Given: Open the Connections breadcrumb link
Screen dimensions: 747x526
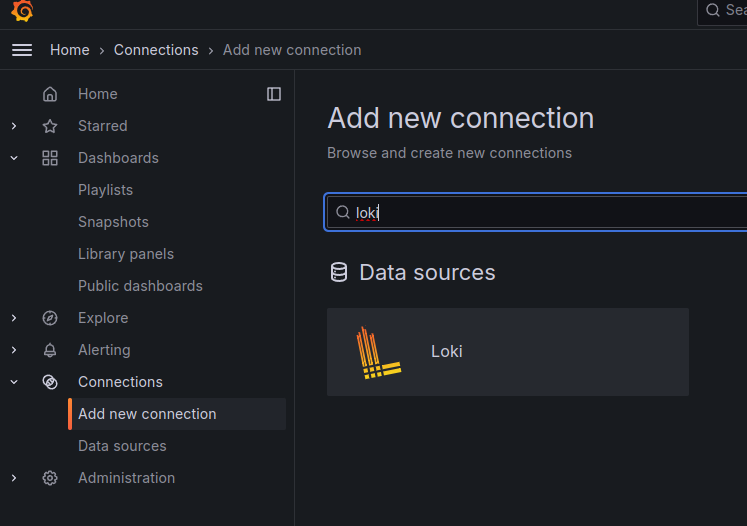Looking at the screenshot, I should [x=156, y=50].
